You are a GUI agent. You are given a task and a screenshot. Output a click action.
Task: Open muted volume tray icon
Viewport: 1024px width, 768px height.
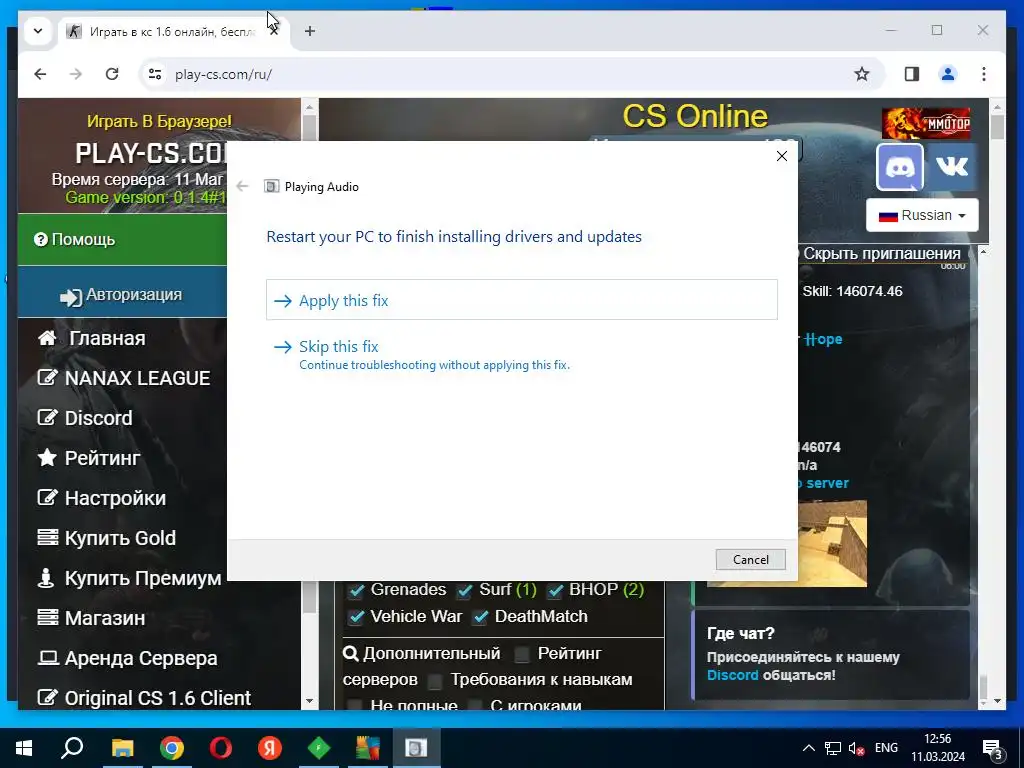tap(856, 748)
